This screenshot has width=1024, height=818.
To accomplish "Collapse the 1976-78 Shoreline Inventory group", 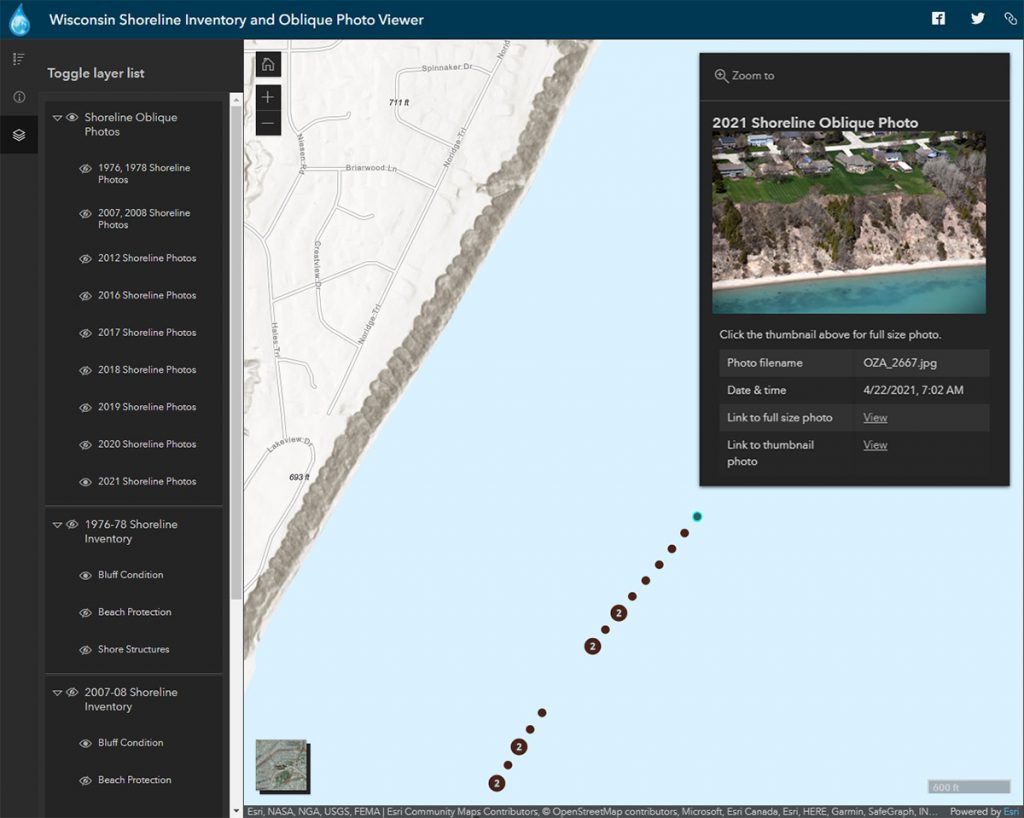I will [57, 524].
